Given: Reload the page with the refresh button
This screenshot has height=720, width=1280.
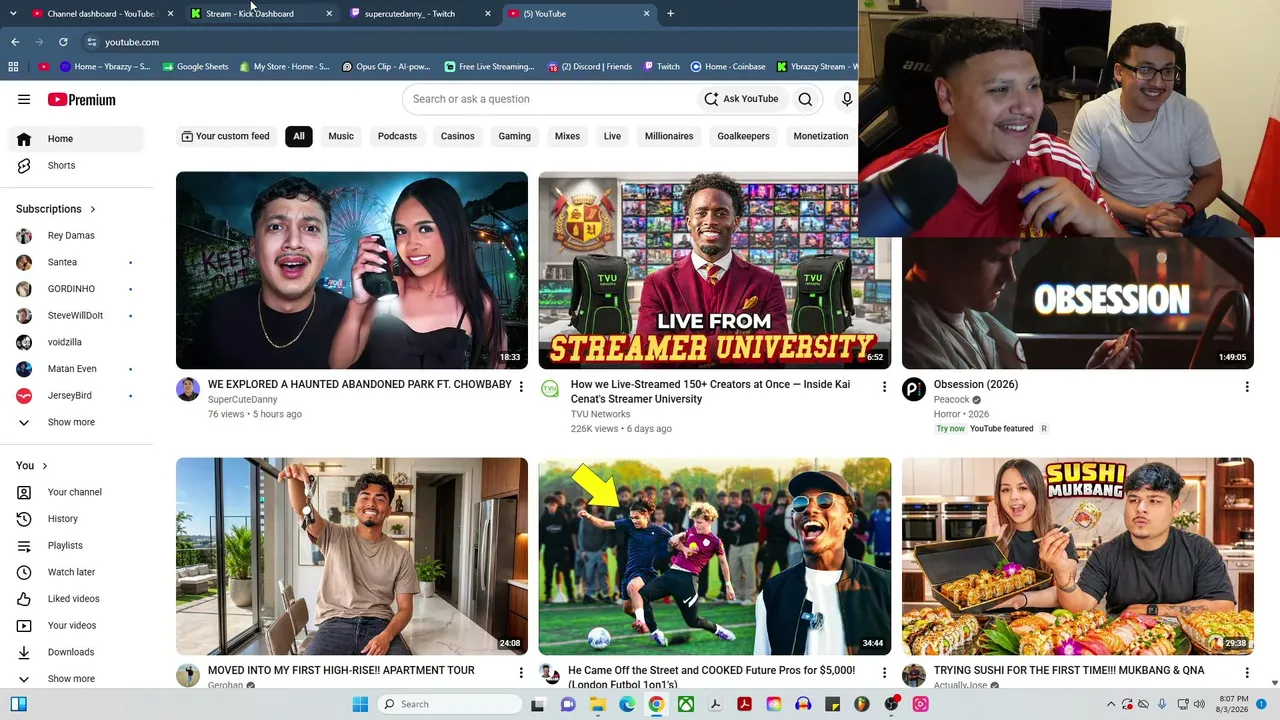Looking at the screenshot, I should (x=63, y=42).
